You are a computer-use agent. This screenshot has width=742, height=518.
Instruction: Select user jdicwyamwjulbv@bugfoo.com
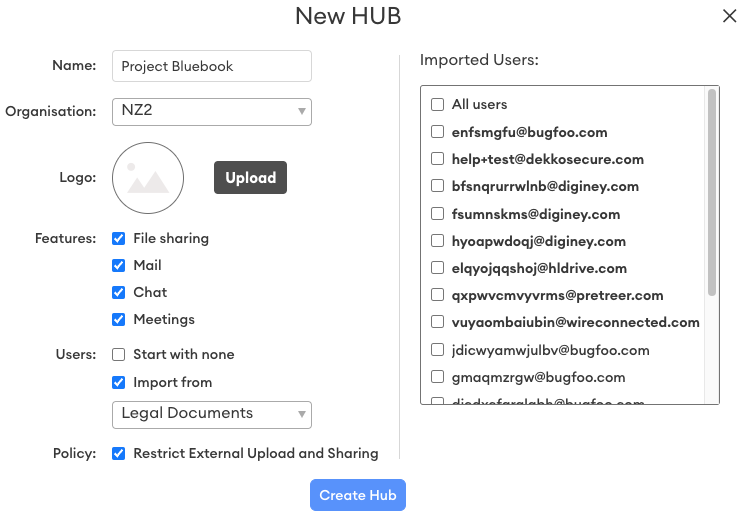pos(437,350)
